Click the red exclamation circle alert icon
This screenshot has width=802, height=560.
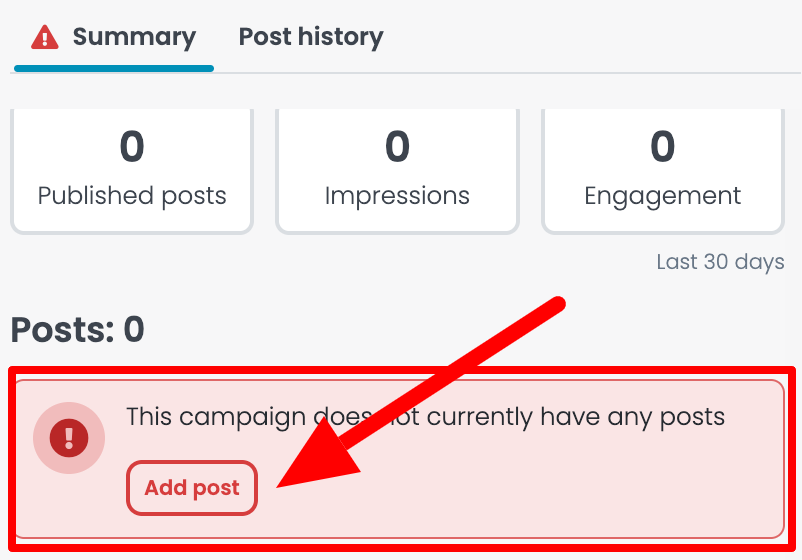tap(69, 438)
